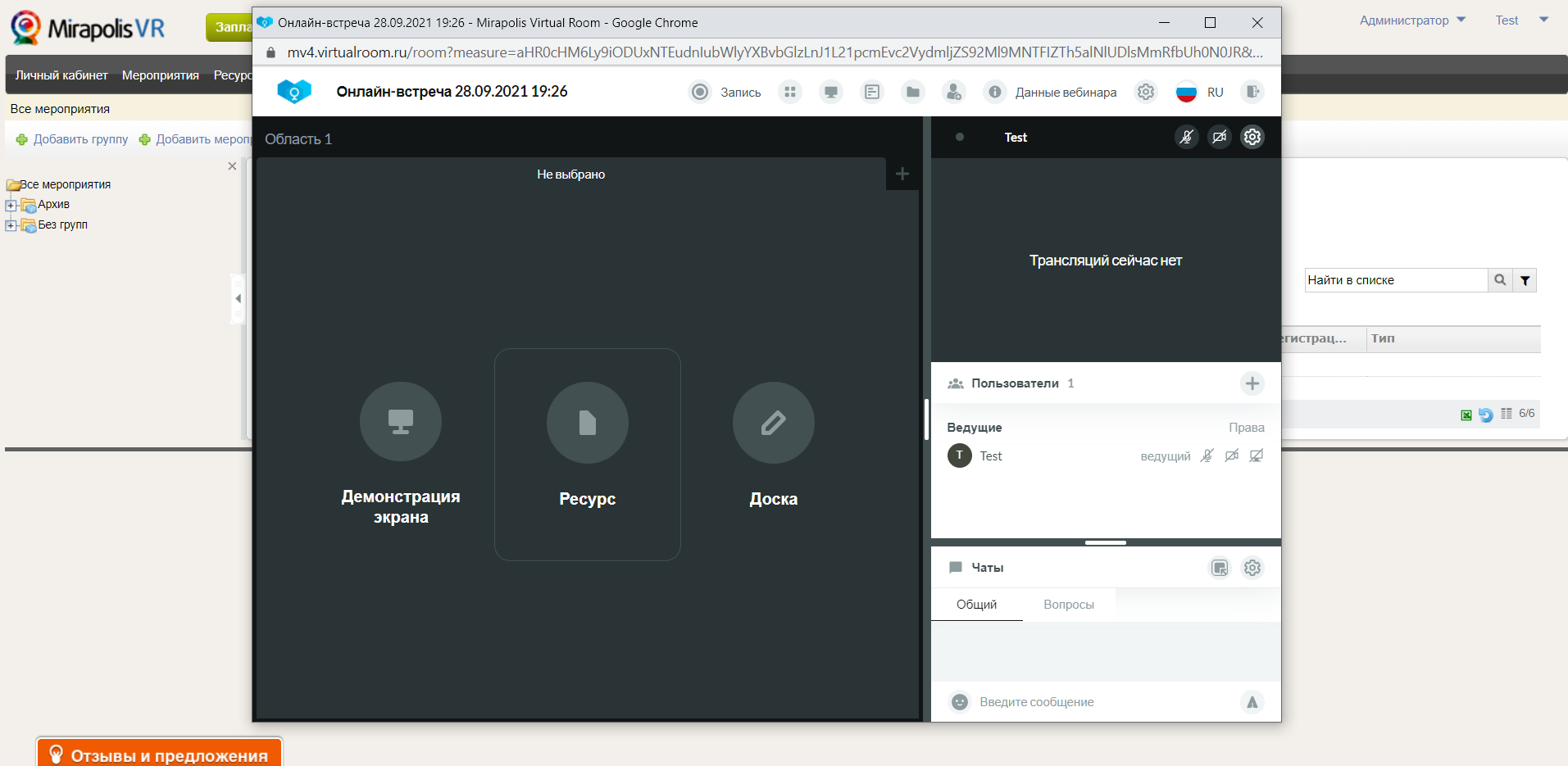This screenshot has height=766, width=1568.
Task: Open the notes/polls icon in top toolbar
Action: [872, 92]
